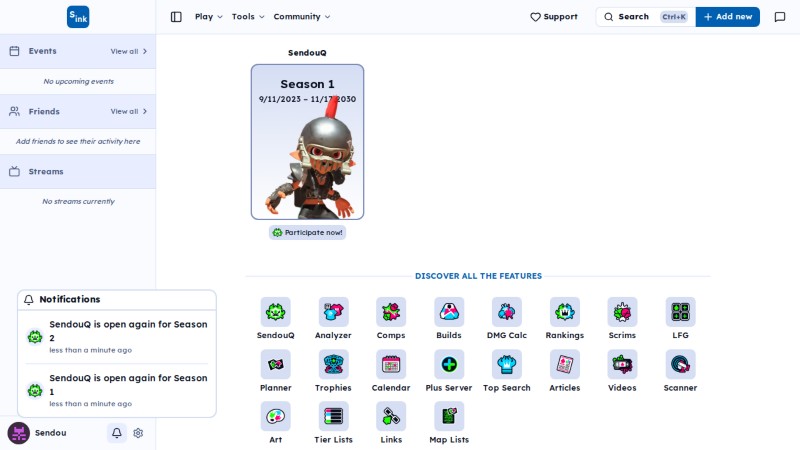Open the Scrims feature icon
The height and width of the screenshot is (450, 800).
point(622,312)
